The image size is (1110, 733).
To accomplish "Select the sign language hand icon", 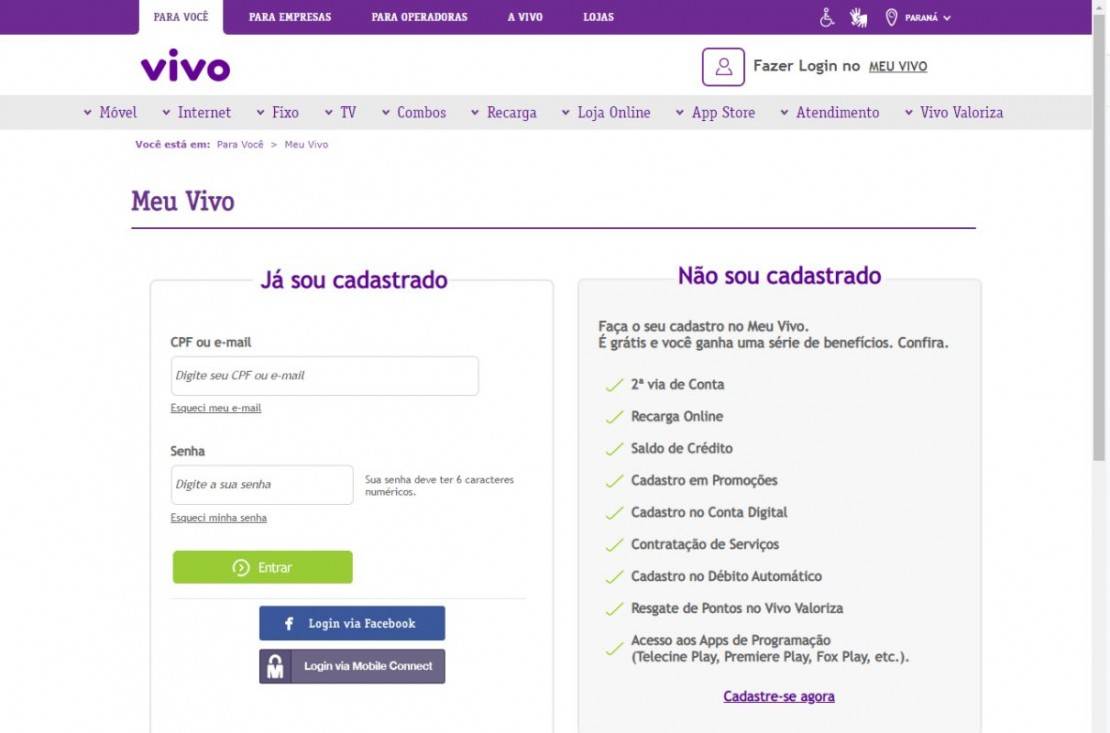I will (856, 15).
